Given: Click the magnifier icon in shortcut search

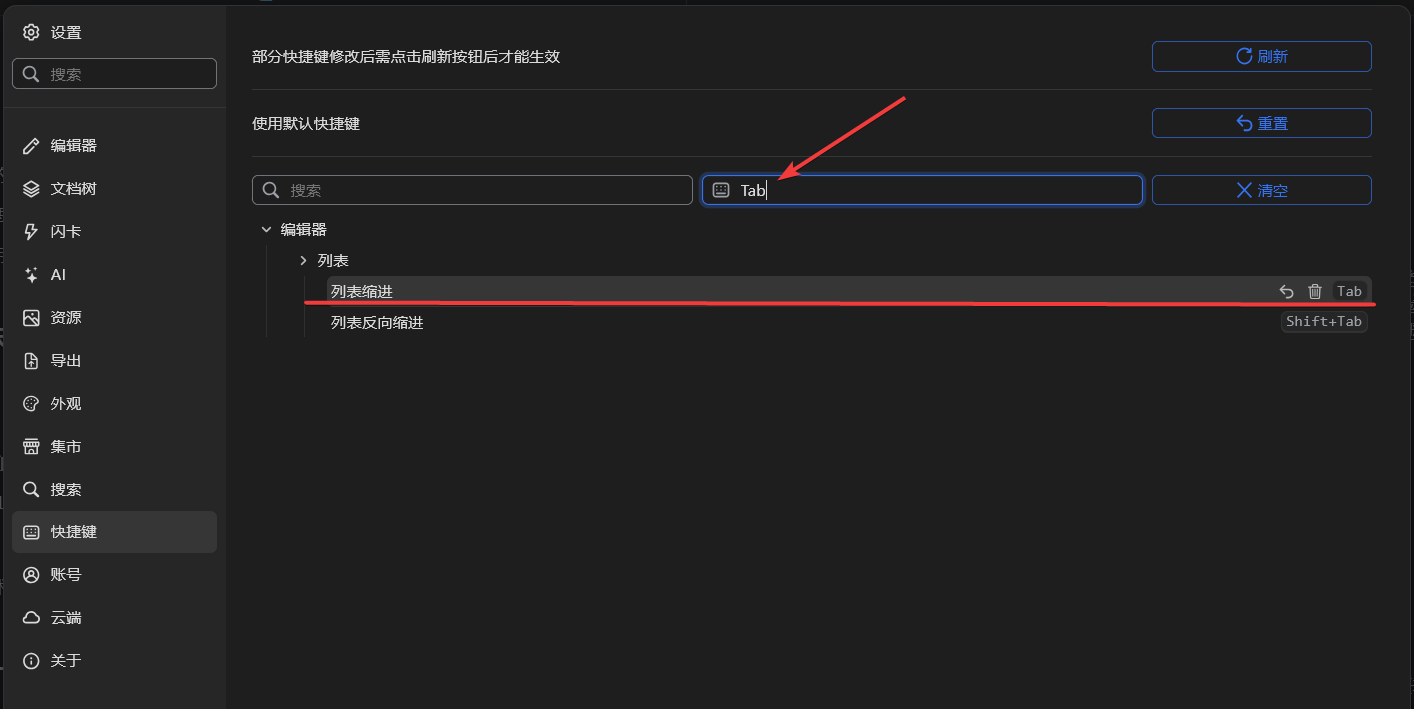Looking at the screenshot, I should [x=270, y=190].
